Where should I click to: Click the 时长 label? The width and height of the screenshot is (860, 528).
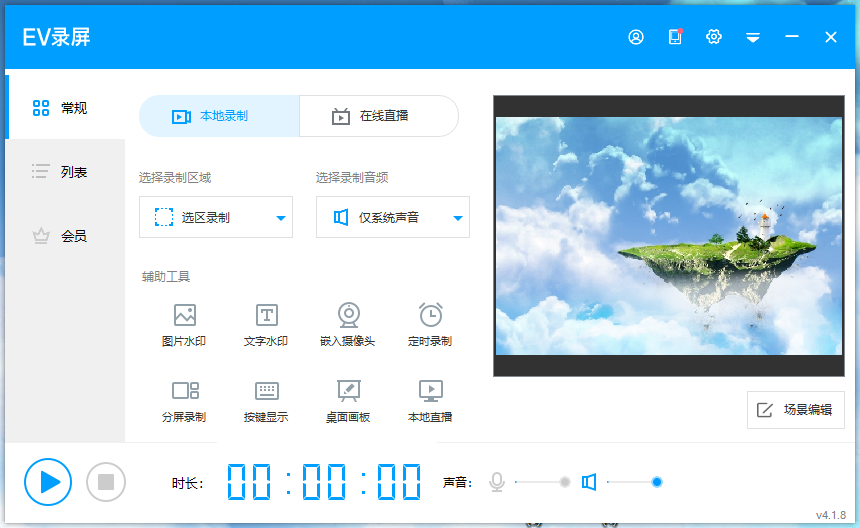point(188,483)
